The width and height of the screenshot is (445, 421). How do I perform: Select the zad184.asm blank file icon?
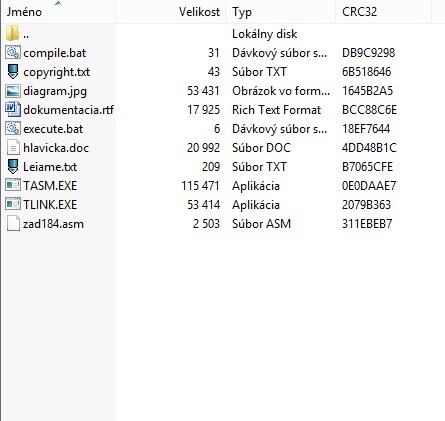pyautogui.click(x=13, y=223)
